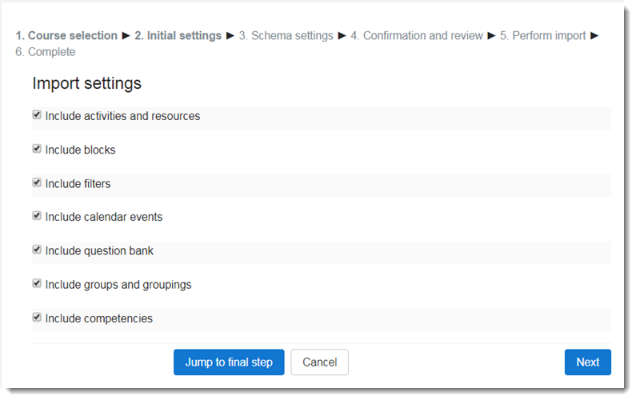Select step 5. Perform import

543,36
